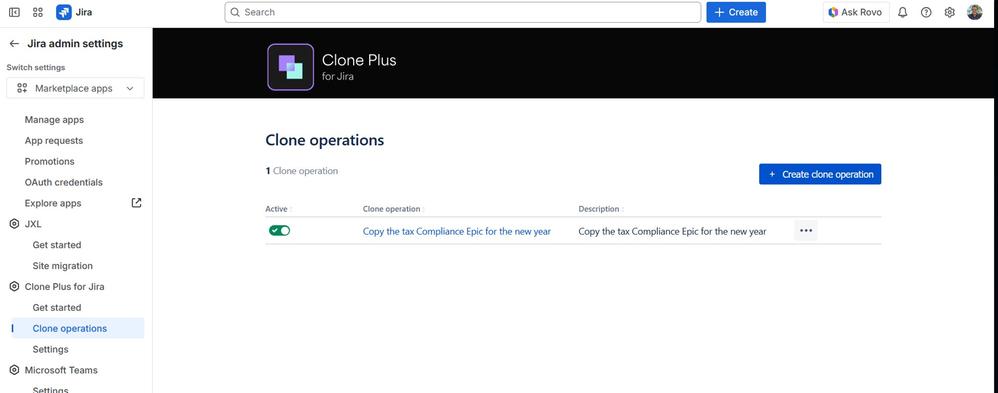Open the Marketplace apps settings dropdown

point(75,89)
